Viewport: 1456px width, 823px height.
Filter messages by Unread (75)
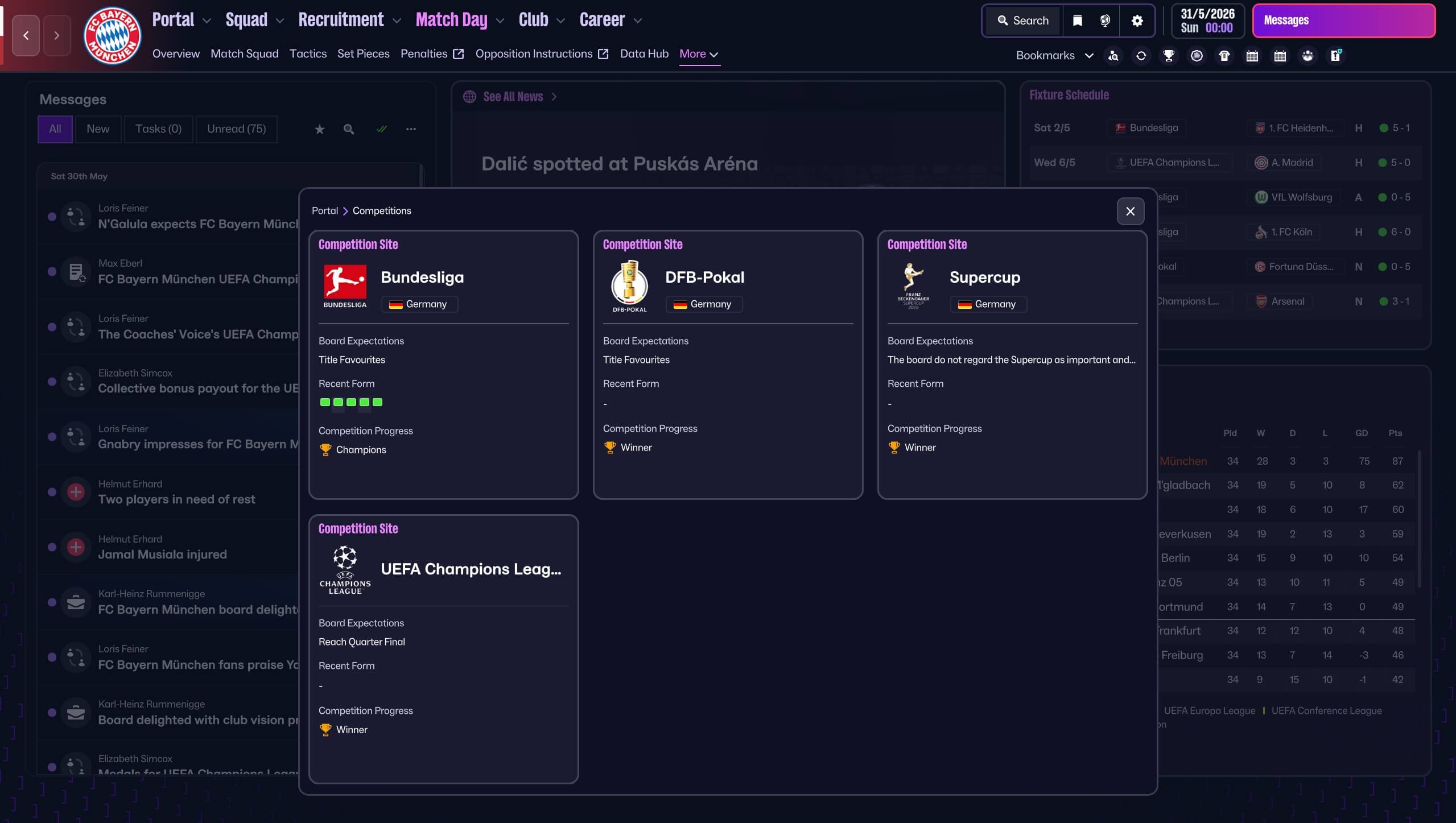(x=236, y=129)
